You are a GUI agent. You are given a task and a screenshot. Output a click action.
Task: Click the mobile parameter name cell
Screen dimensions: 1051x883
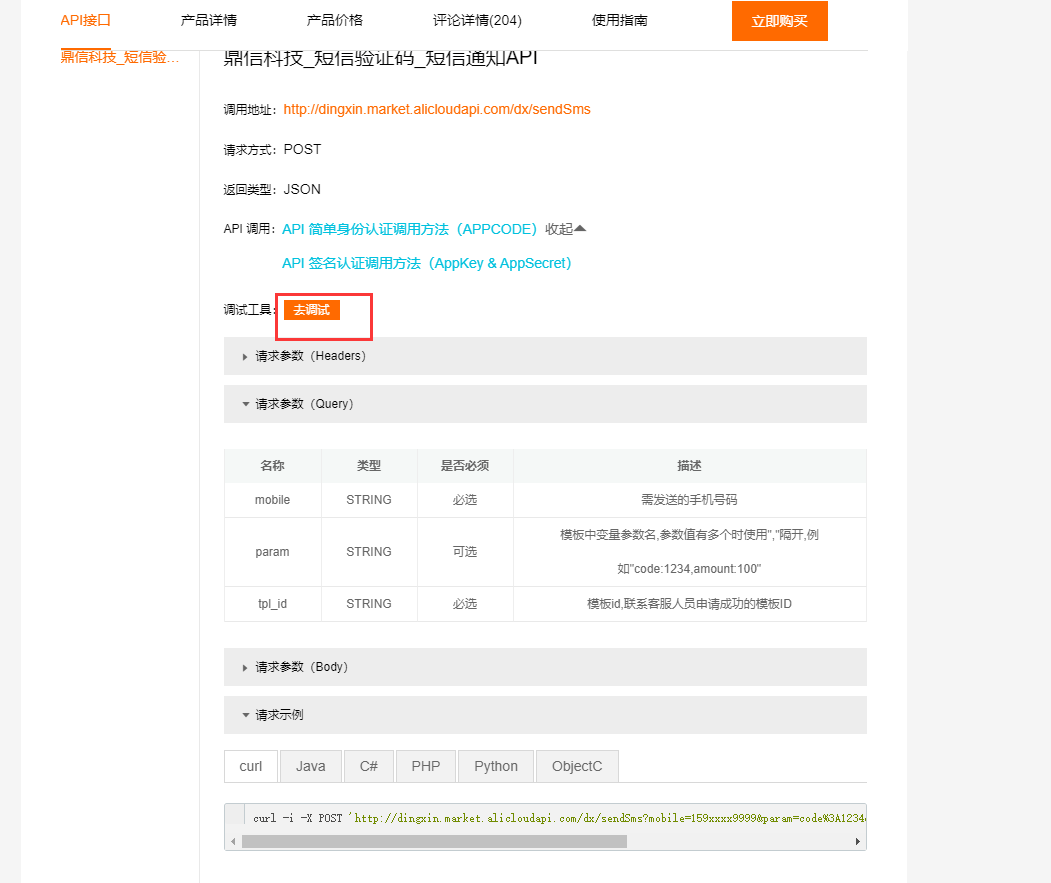(272, 500)
